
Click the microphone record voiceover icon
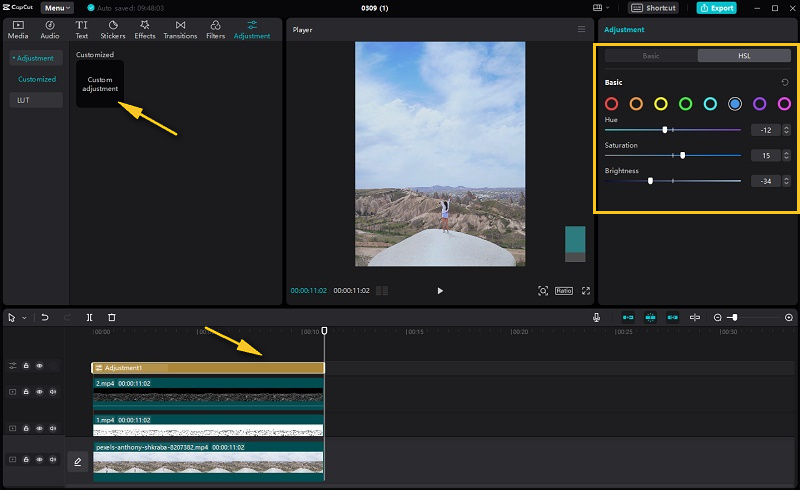[x=596, y=317]
